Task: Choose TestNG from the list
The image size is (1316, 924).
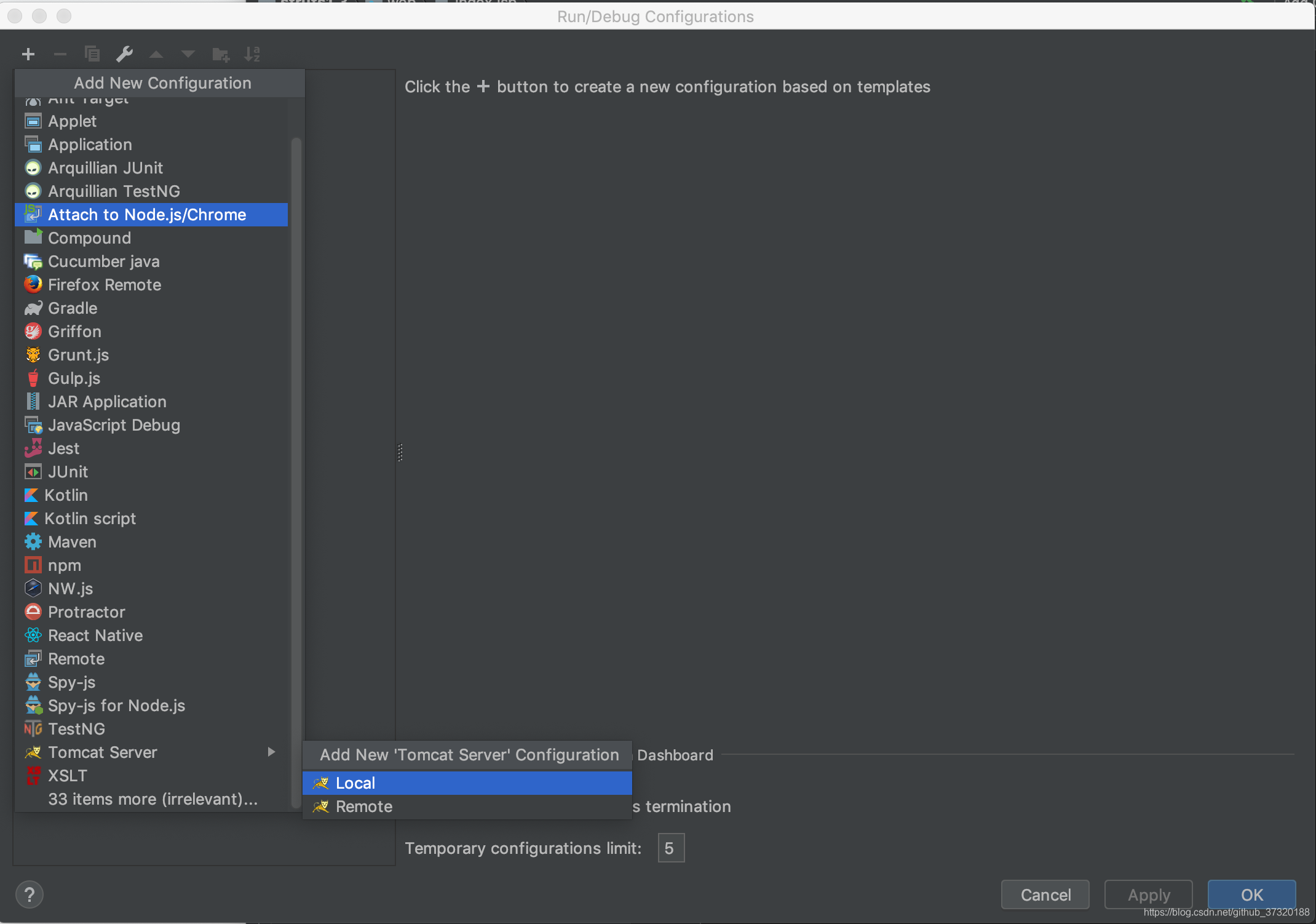Action: pyautogui.click(x=151, y=729)
